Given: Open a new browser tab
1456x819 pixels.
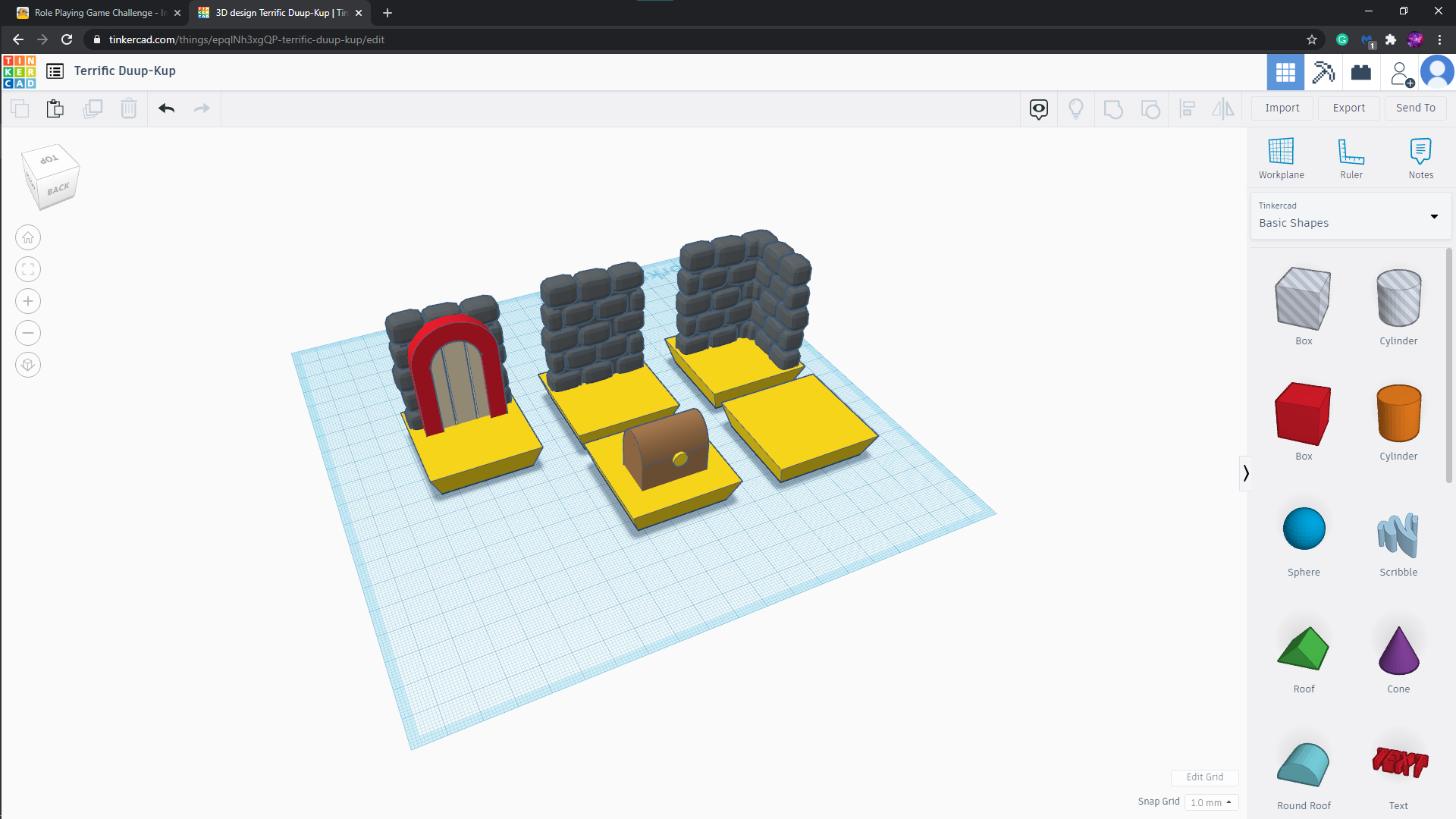Looking at the screenshot, I should (x=388, y=13).
